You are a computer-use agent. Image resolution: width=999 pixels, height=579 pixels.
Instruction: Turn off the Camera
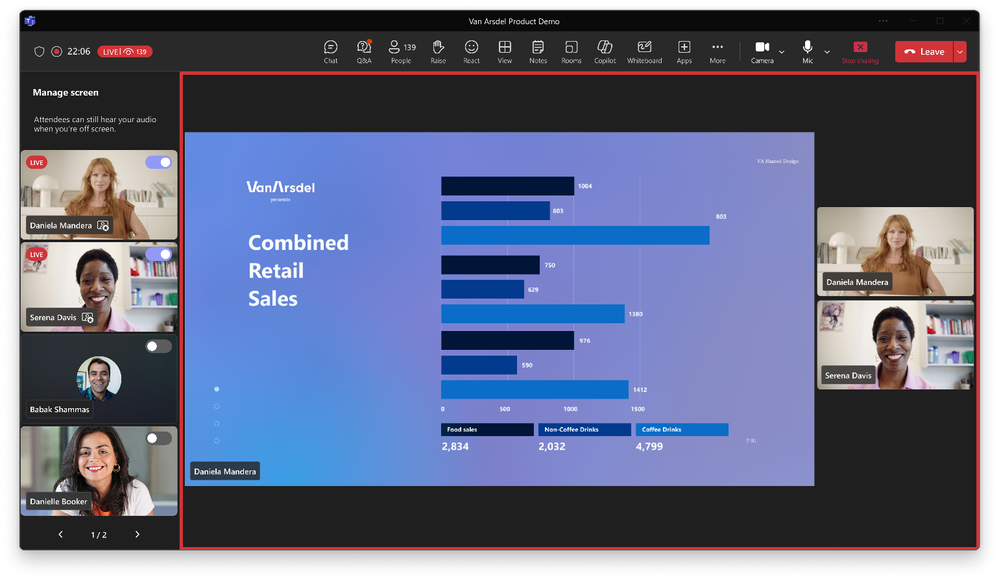pos(762,52)
